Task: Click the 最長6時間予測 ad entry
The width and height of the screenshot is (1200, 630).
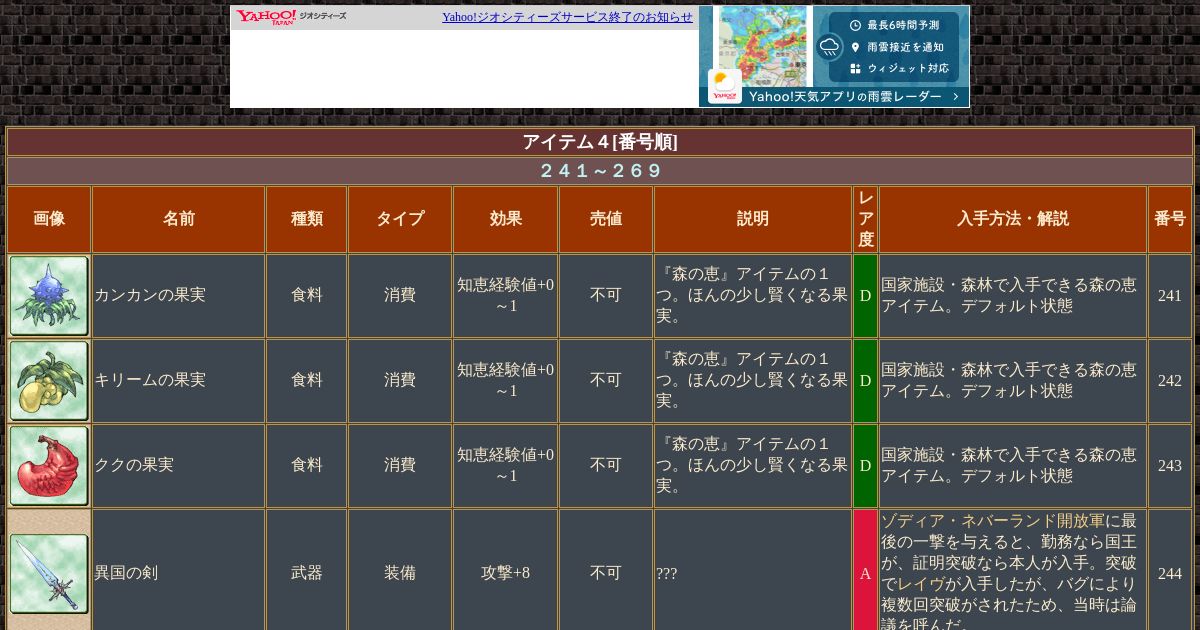Action: click(894, 25)
